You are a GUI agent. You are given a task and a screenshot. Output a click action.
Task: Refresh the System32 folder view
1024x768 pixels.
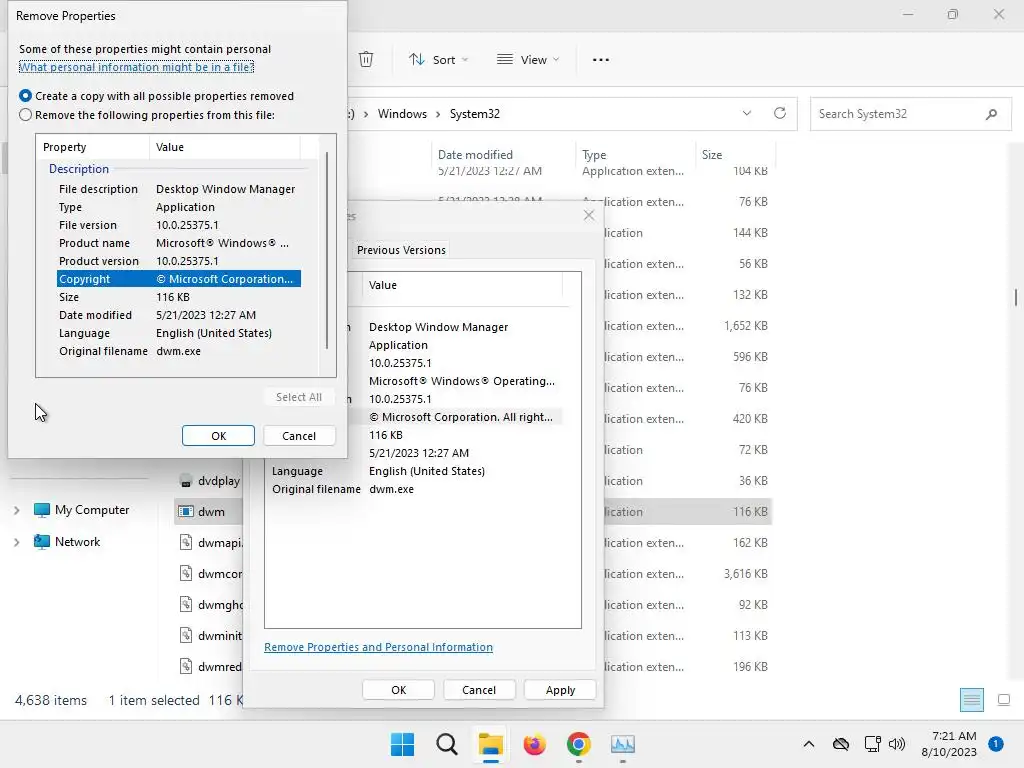click(x=780, y=113)
